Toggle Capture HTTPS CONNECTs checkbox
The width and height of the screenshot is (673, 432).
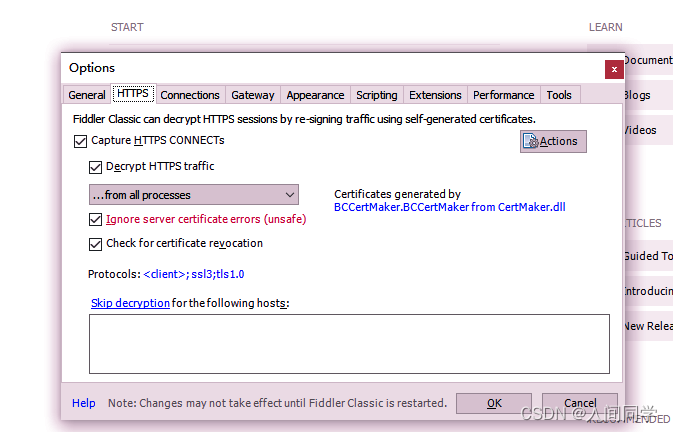coord(80,141)
